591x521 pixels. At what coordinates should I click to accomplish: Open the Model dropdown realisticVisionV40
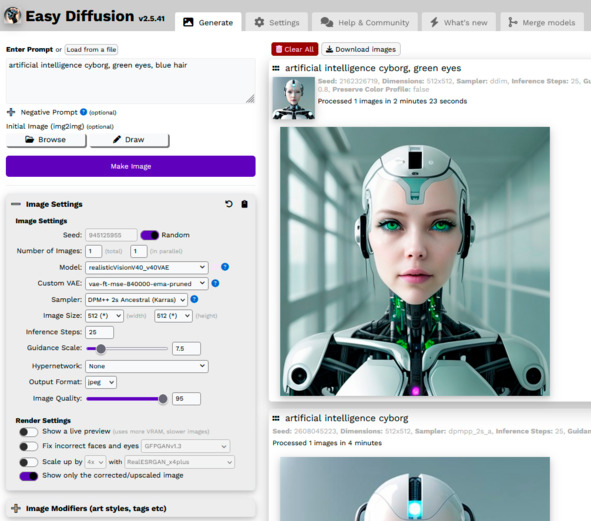(x=147, y=267)
